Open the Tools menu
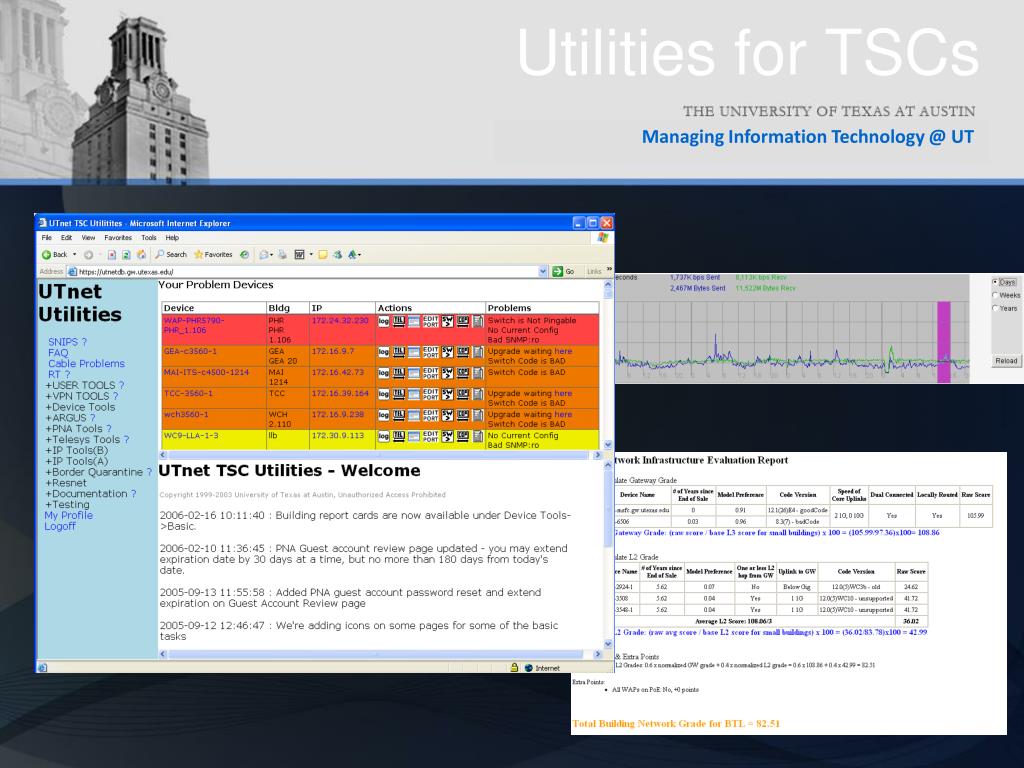1024x768 pixels. tap(149, 238)
